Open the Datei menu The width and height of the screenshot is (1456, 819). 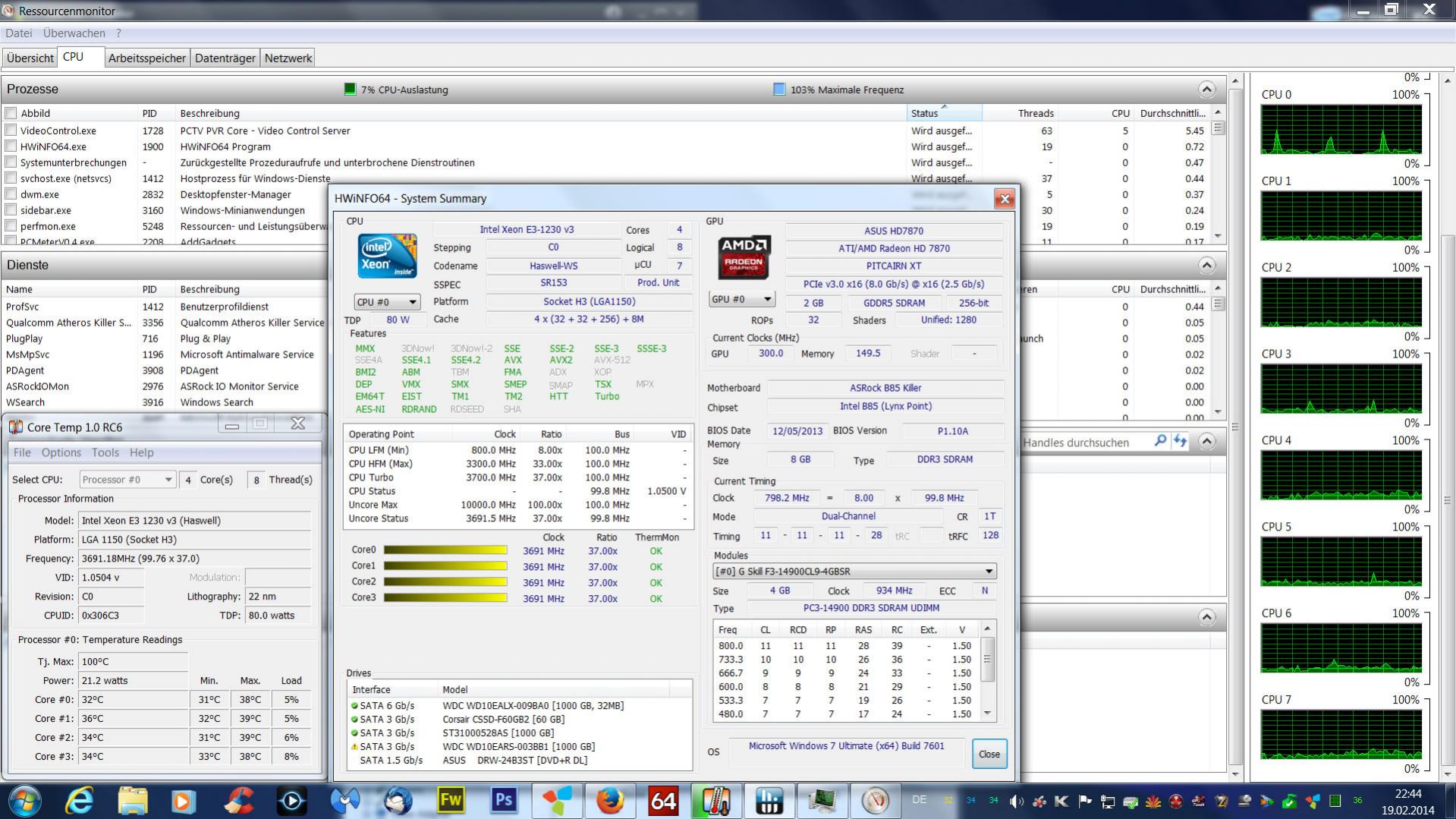click(19, 33)
